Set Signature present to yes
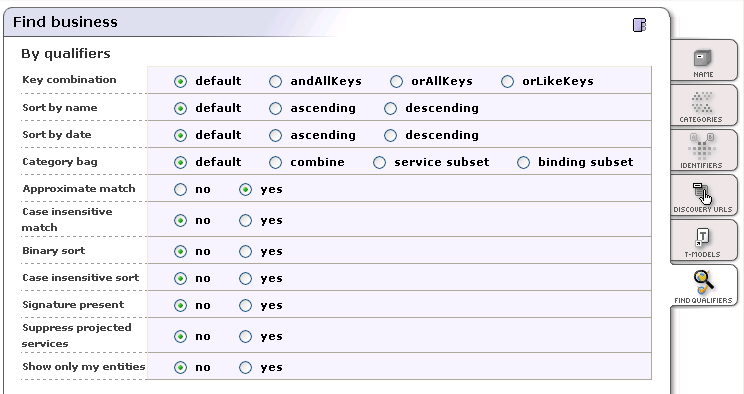 click(x=245, y=306)
